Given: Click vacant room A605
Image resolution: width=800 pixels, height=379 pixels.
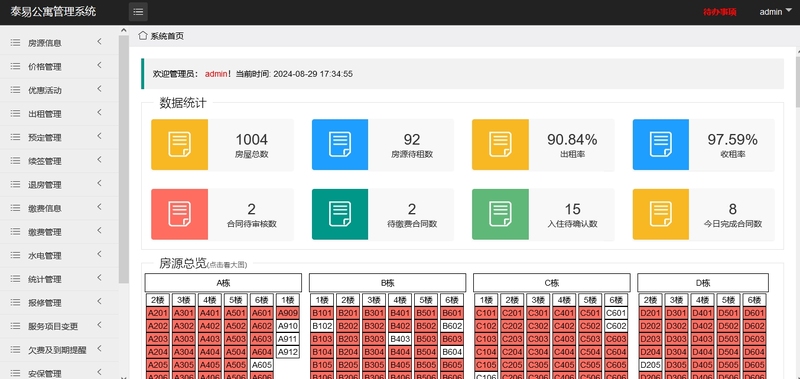Looking at the screenshot, I should (261, 365).
